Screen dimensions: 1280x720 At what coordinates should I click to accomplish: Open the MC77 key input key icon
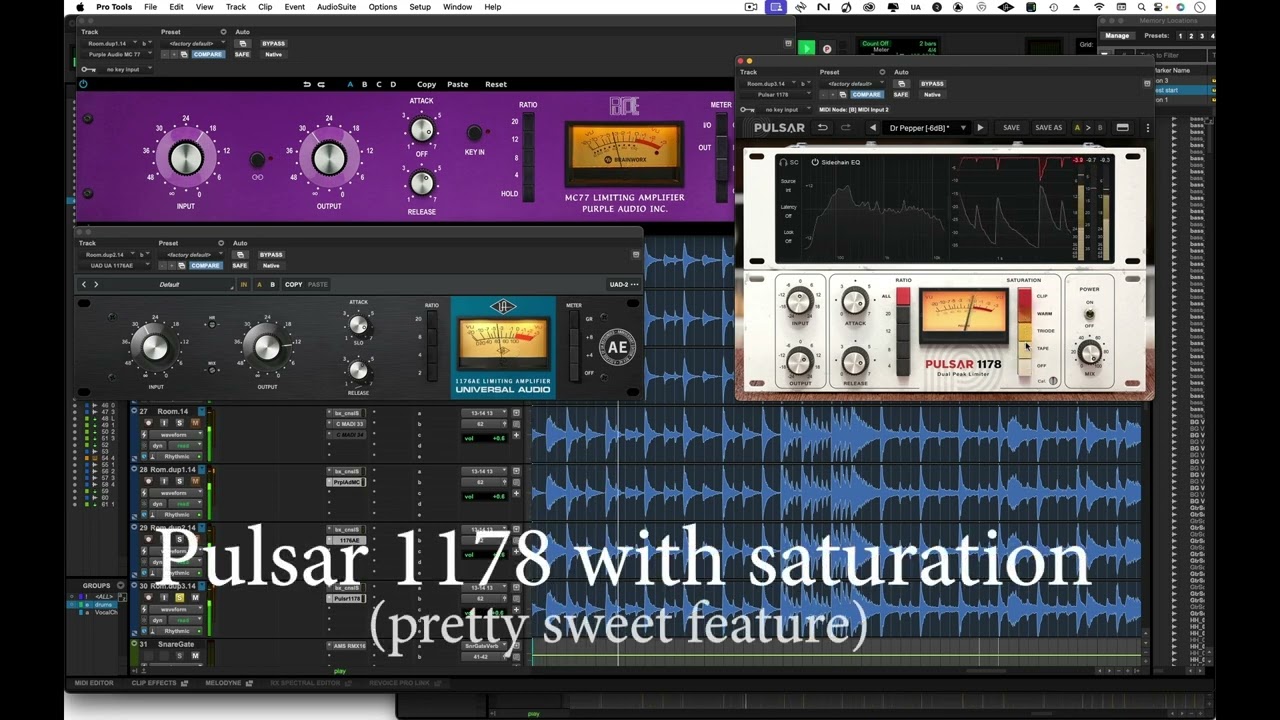pos(88,69)
